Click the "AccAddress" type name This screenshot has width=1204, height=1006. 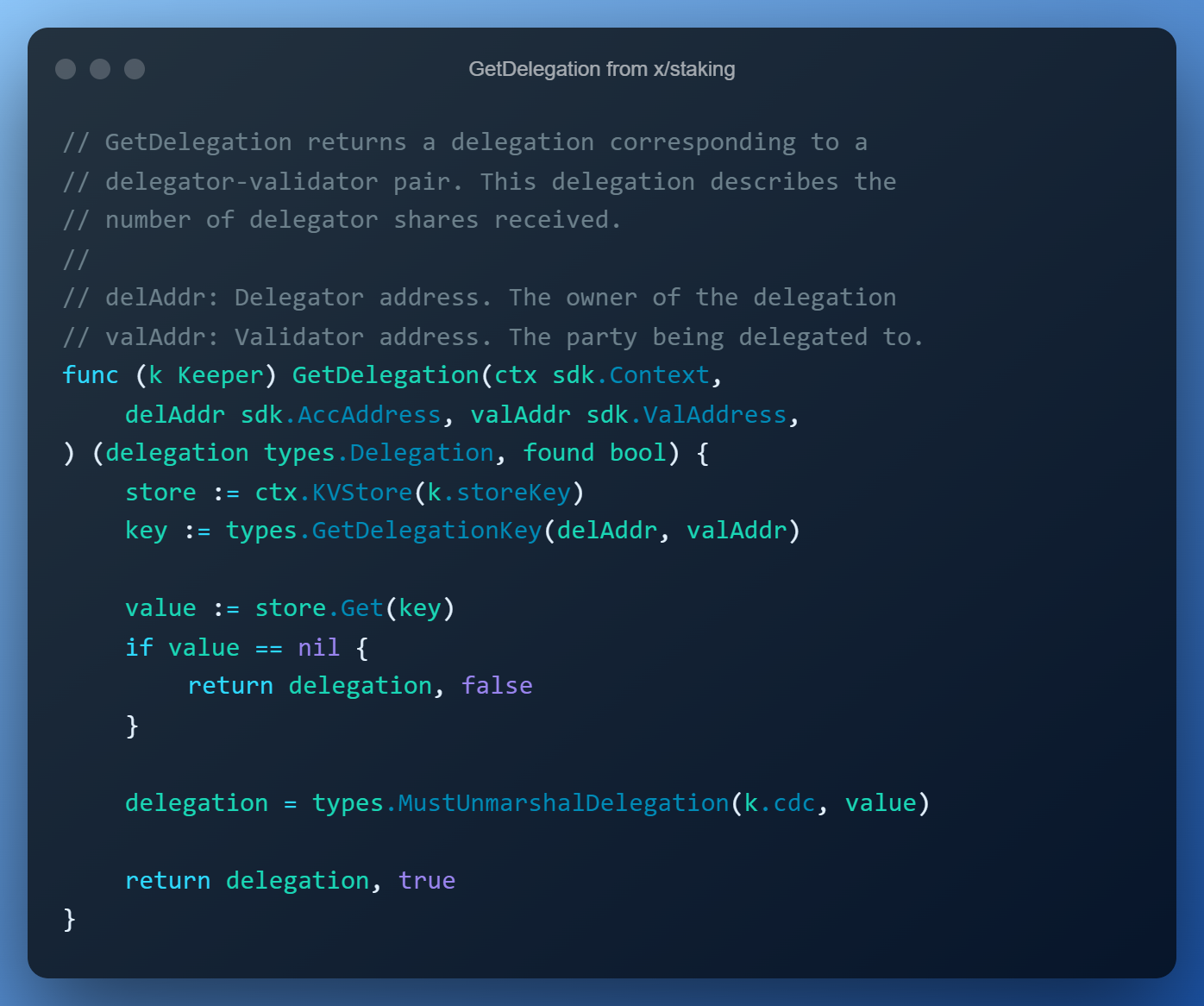[370, 415]
